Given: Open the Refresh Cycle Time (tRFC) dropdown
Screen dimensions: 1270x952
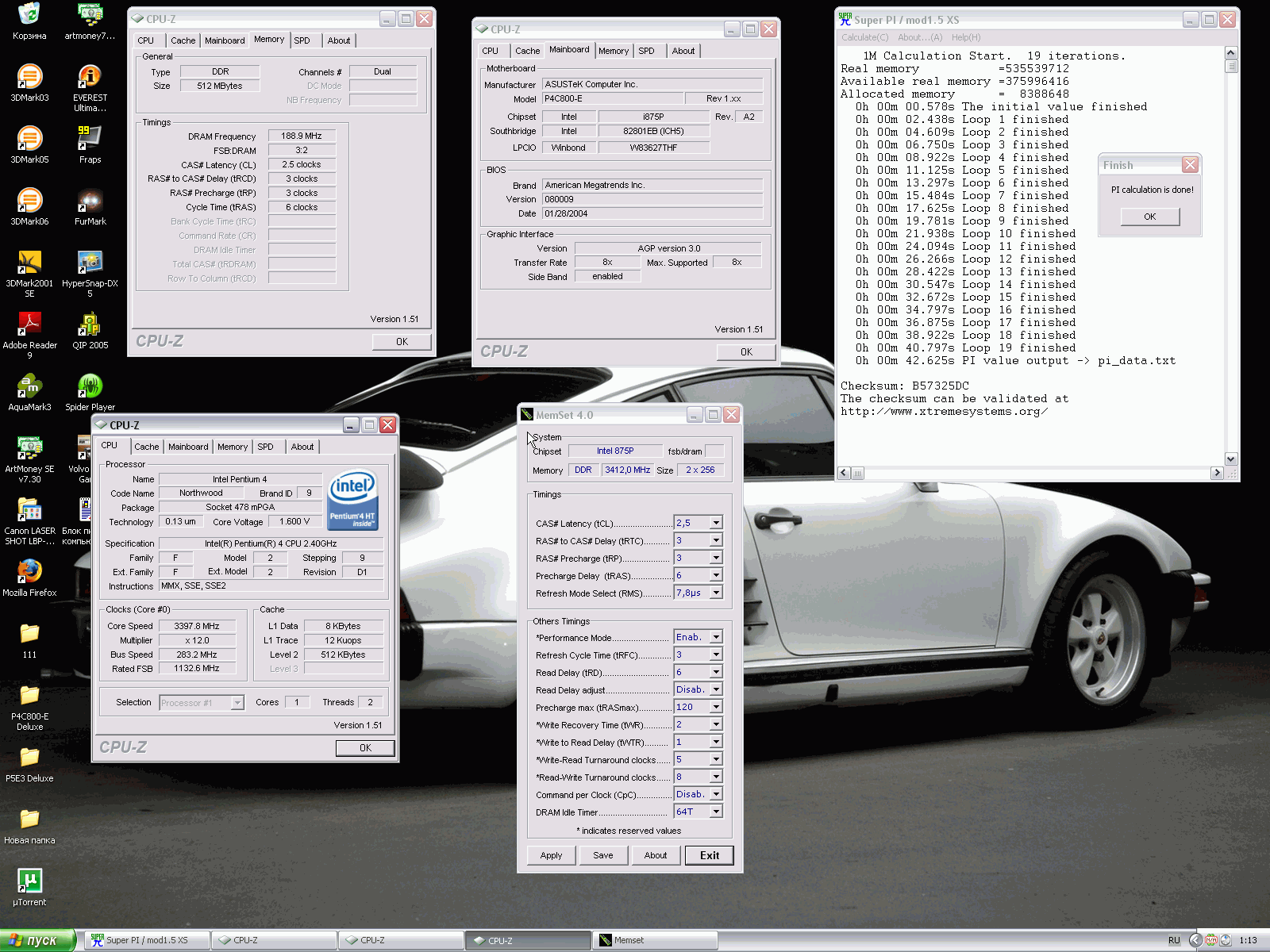Looking at the screenshot, I should pos(716,654).
